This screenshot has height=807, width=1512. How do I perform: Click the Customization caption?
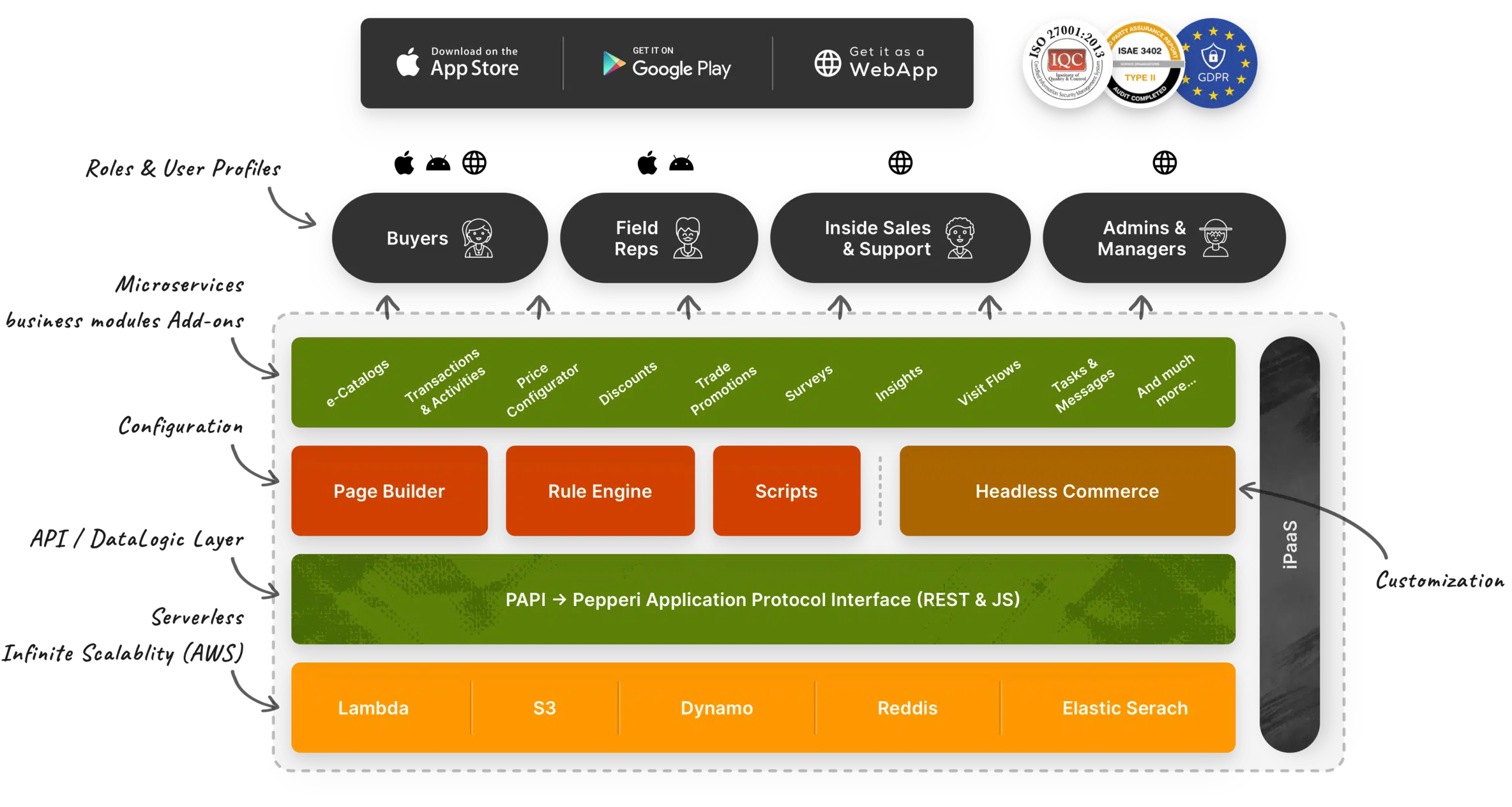coord(1440,580)
